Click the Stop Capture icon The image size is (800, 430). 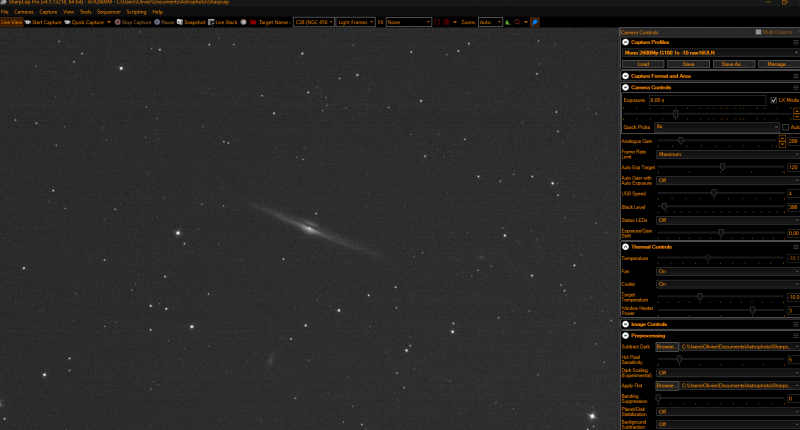tap(117, 22)
